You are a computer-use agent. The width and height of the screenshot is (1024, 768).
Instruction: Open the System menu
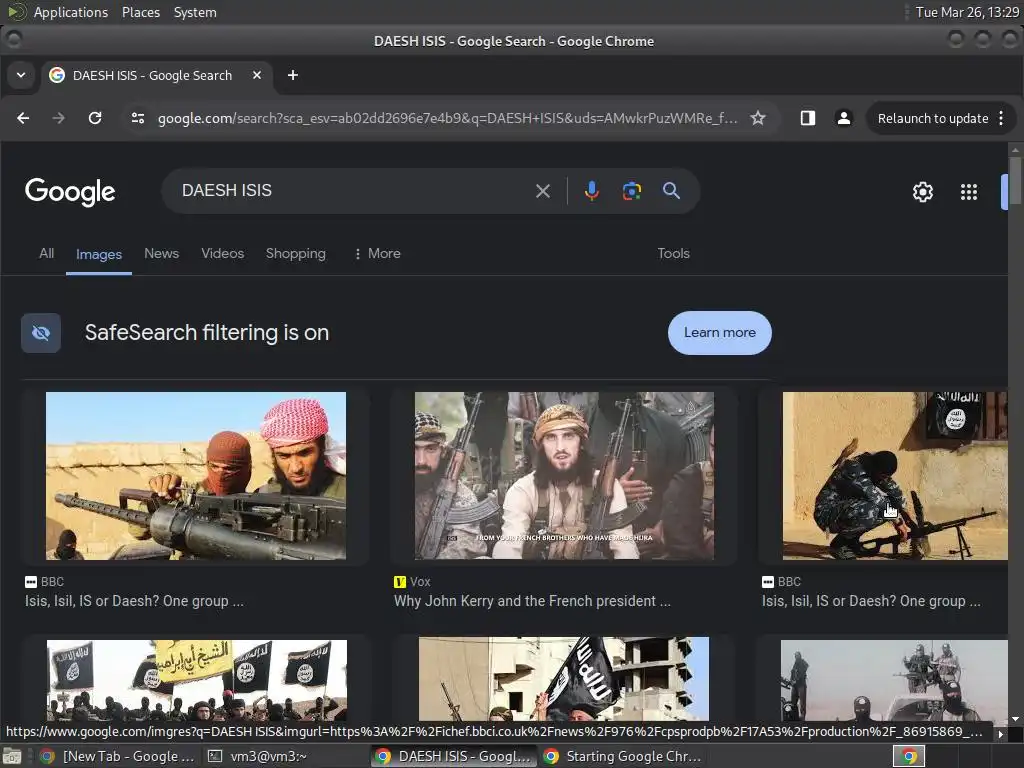pos(195,12)
